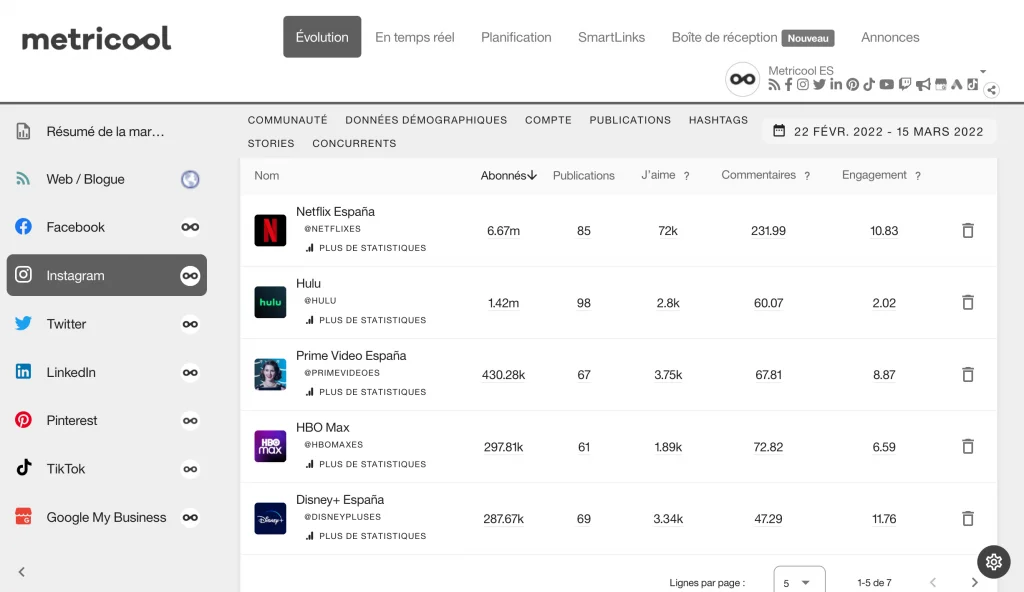Sort by Engagement column header
The image size is (1024, 592).
tap(874, 174)
